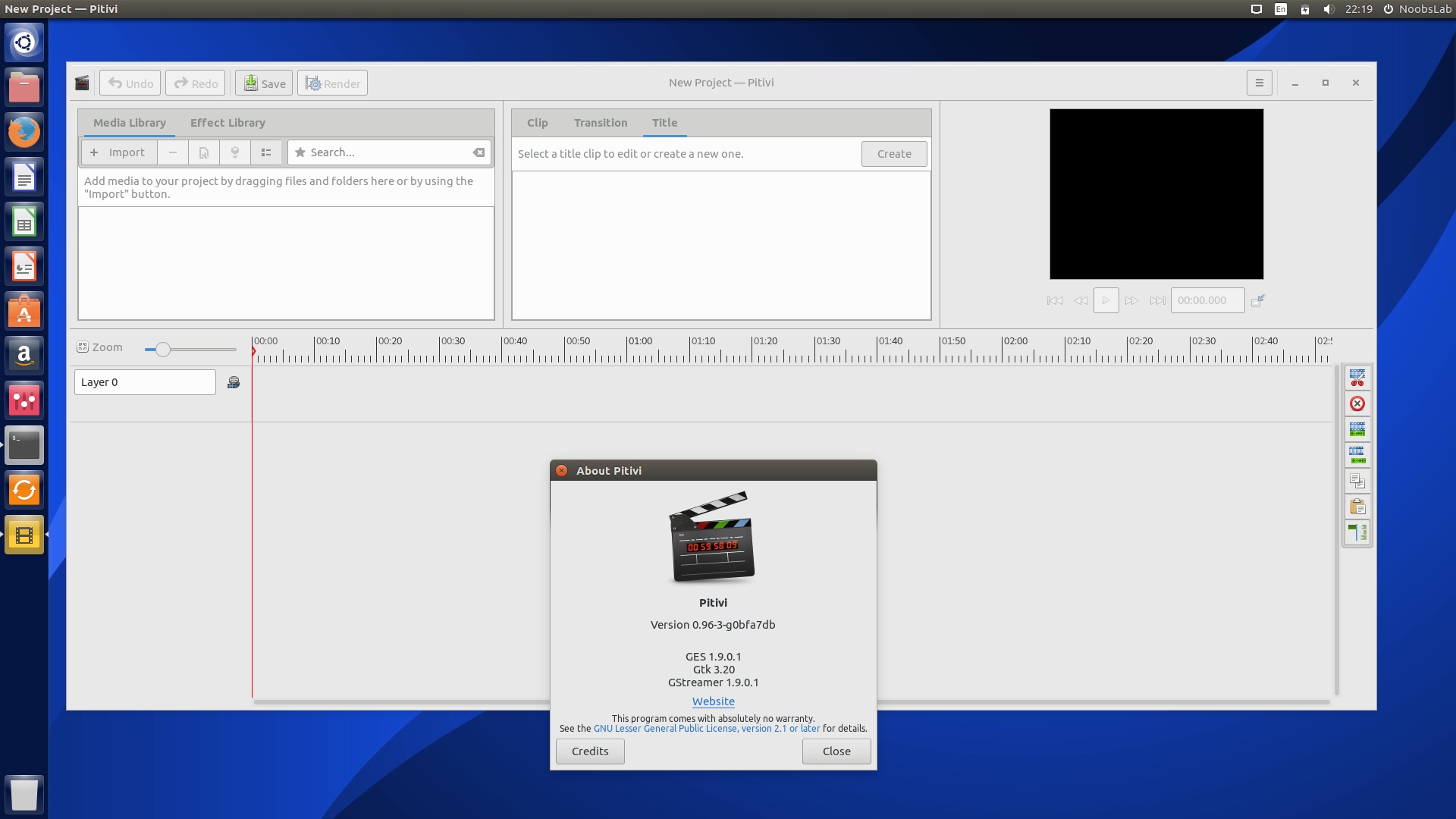1456x819 pixels.
Task: Switch to the Effect Library tab
Action: coord(227,123)
